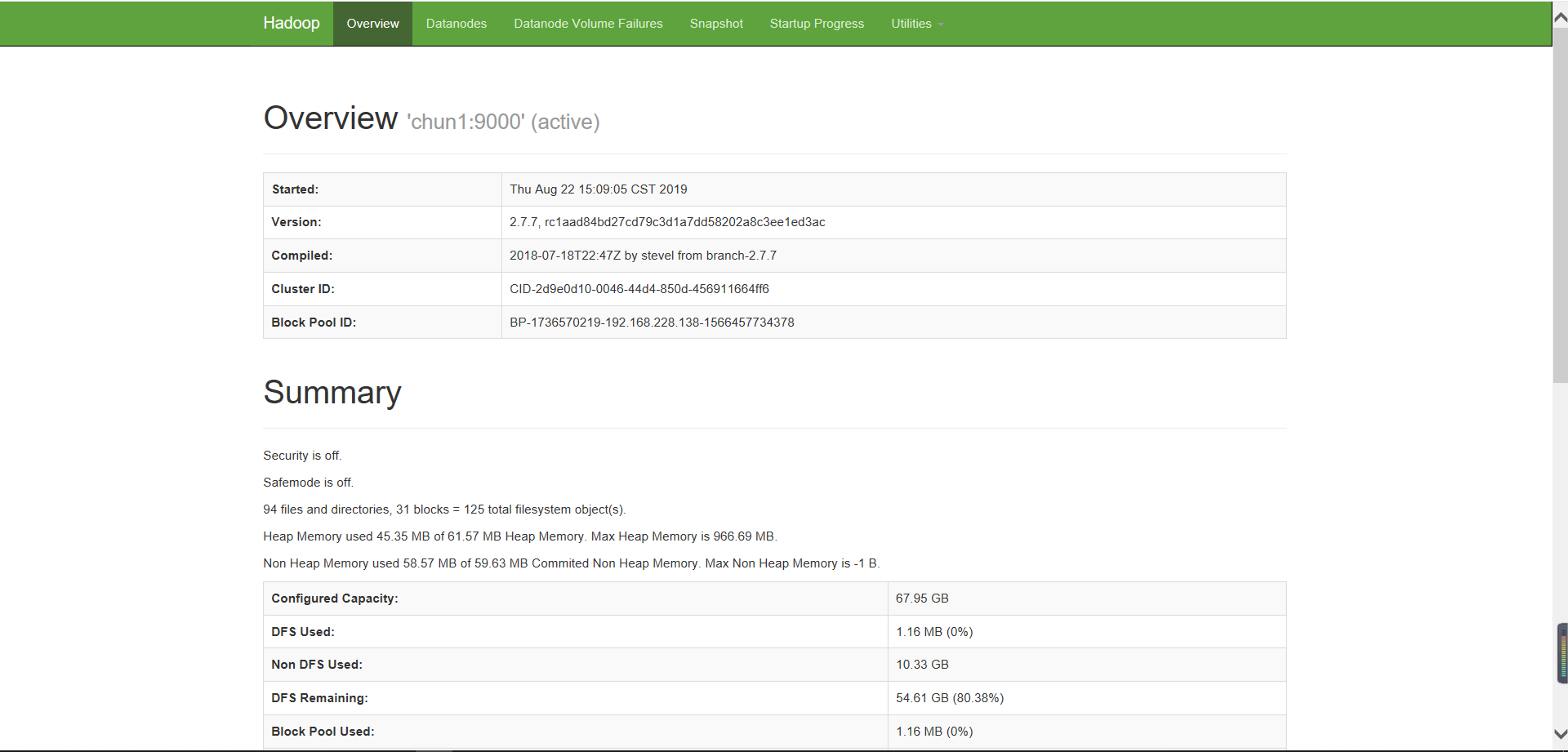The image size is (1568, 752).
Task: Open the Overview tab
Action: pyautogui.click(x=372, y=24)
